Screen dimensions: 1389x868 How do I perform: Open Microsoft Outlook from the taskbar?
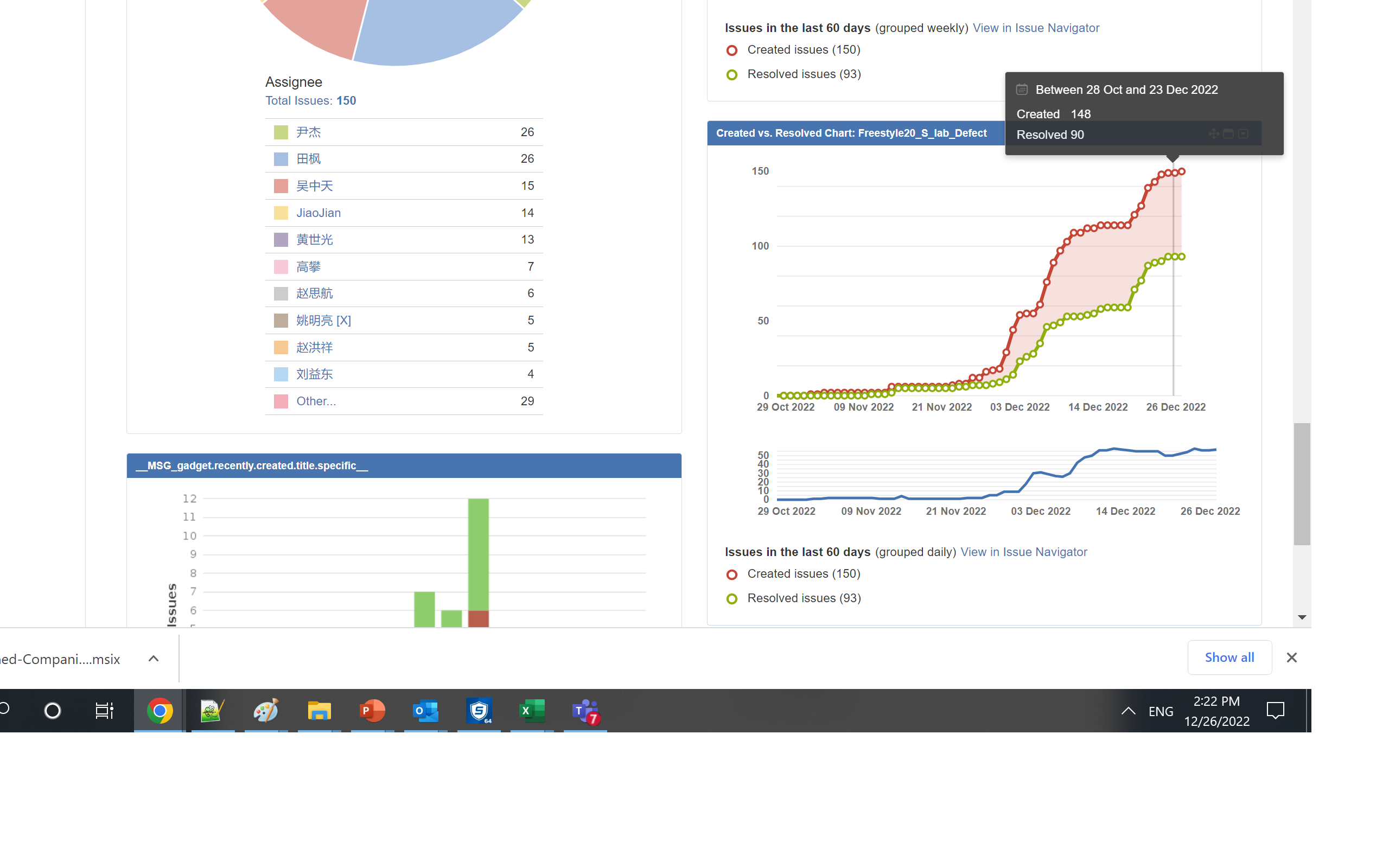(425, 711)
